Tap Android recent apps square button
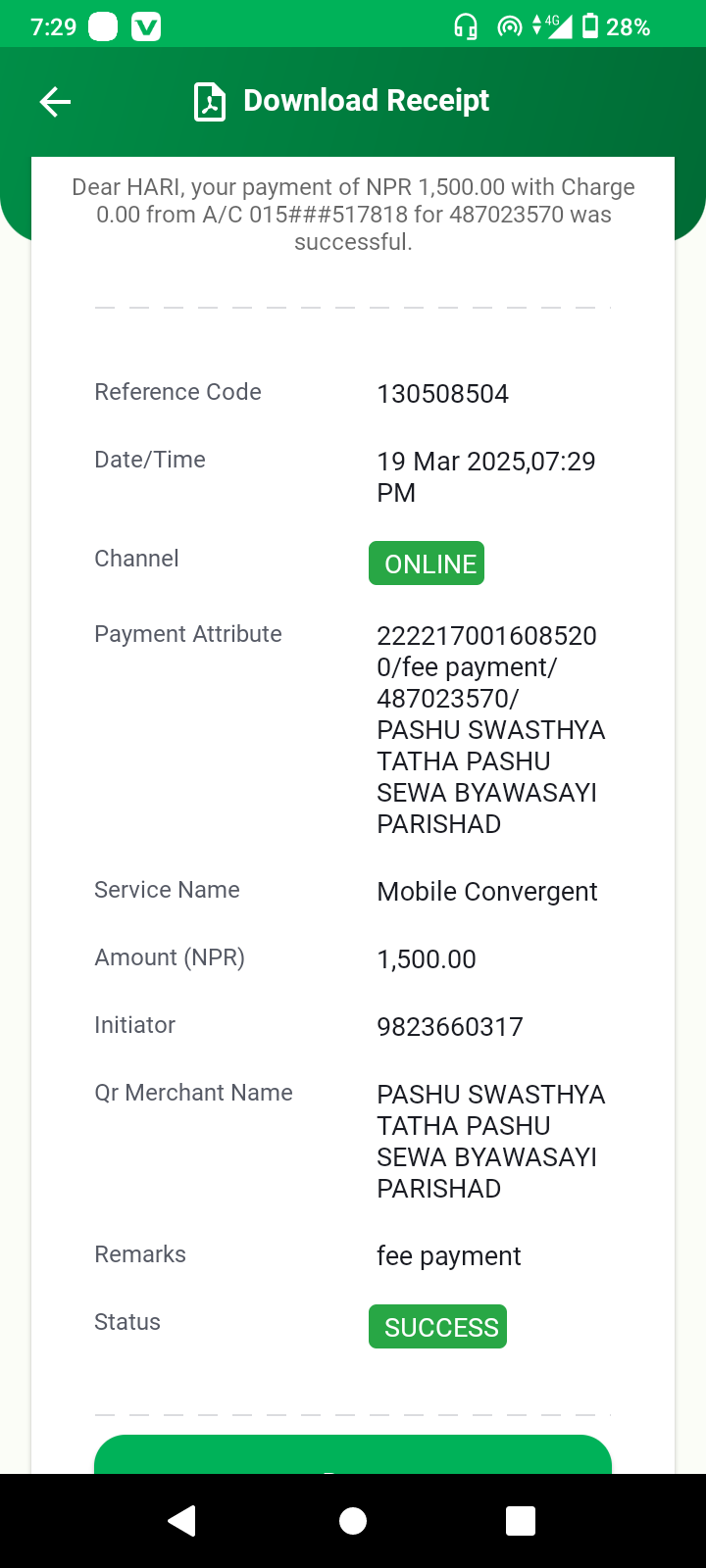This screenshot has height=1568, width=706. [x=521, y=1520]
